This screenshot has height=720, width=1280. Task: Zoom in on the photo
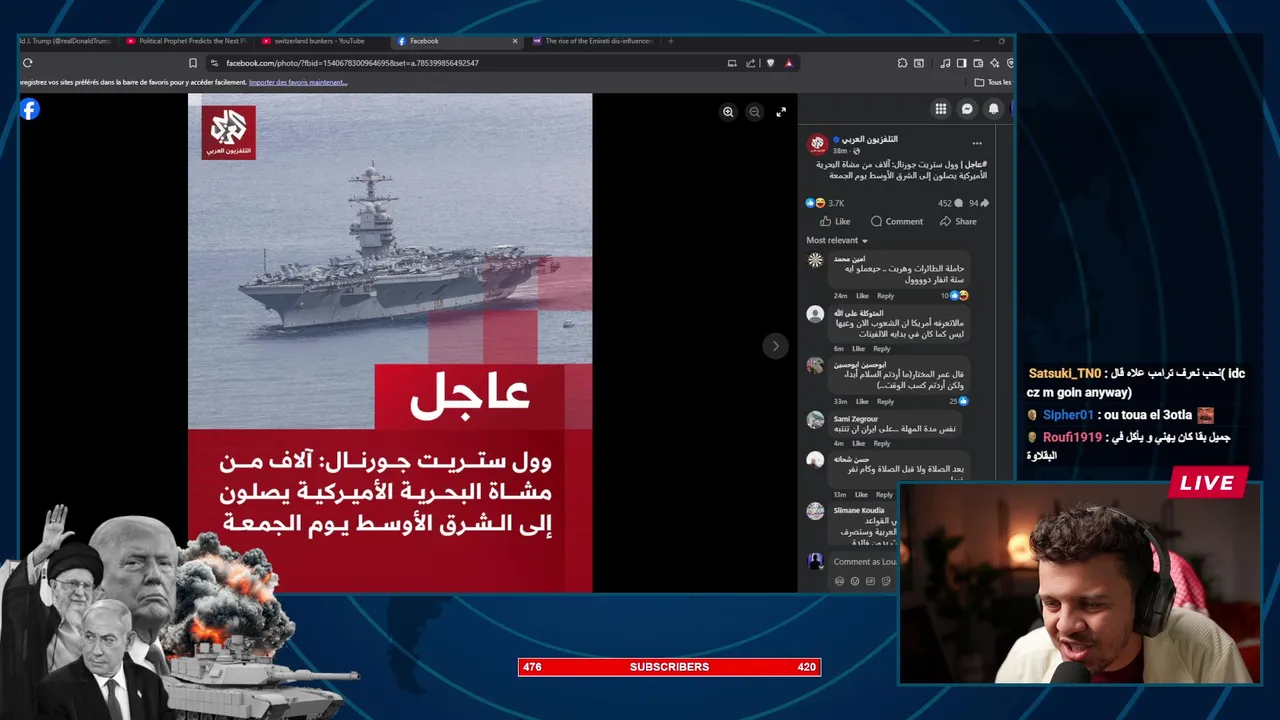coord(728,112)
